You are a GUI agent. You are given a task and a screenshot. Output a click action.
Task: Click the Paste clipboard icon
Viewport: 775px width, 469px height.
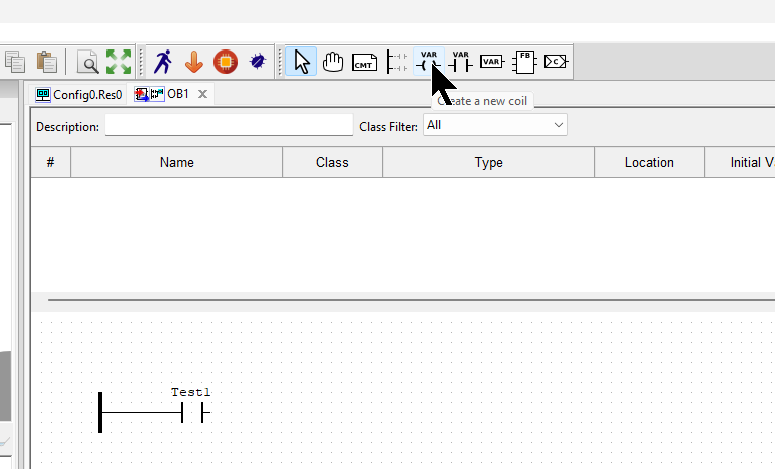(45, 62)
